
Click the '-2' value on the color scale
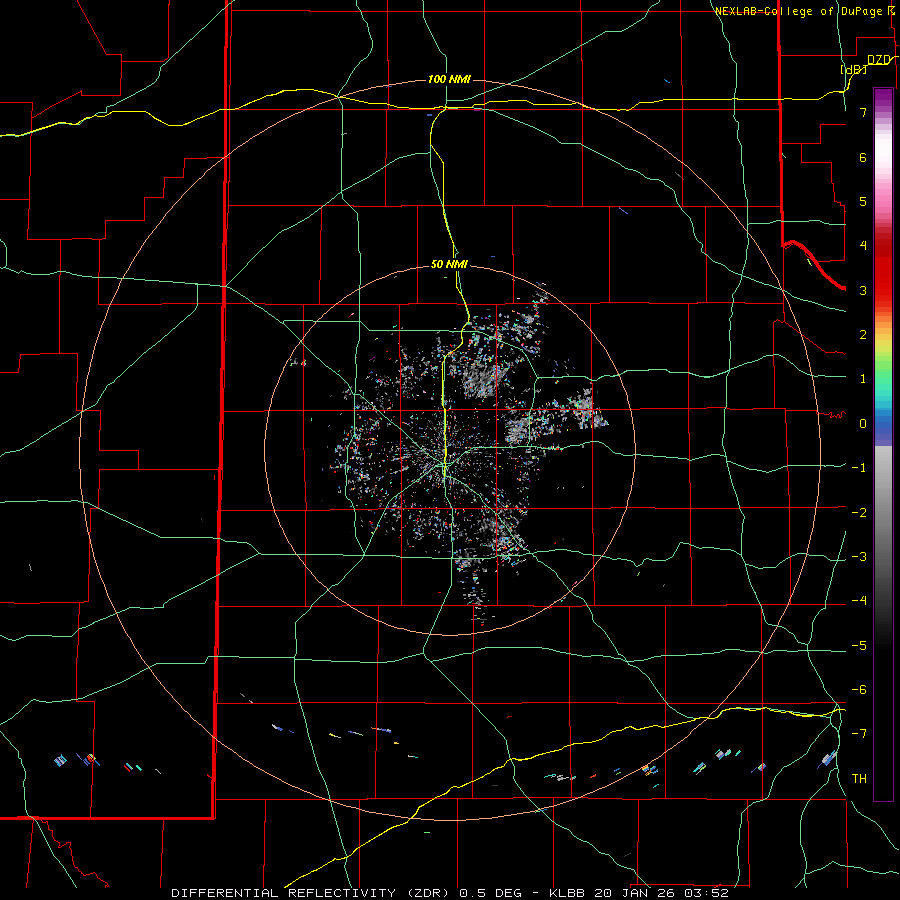click(859, 513)
